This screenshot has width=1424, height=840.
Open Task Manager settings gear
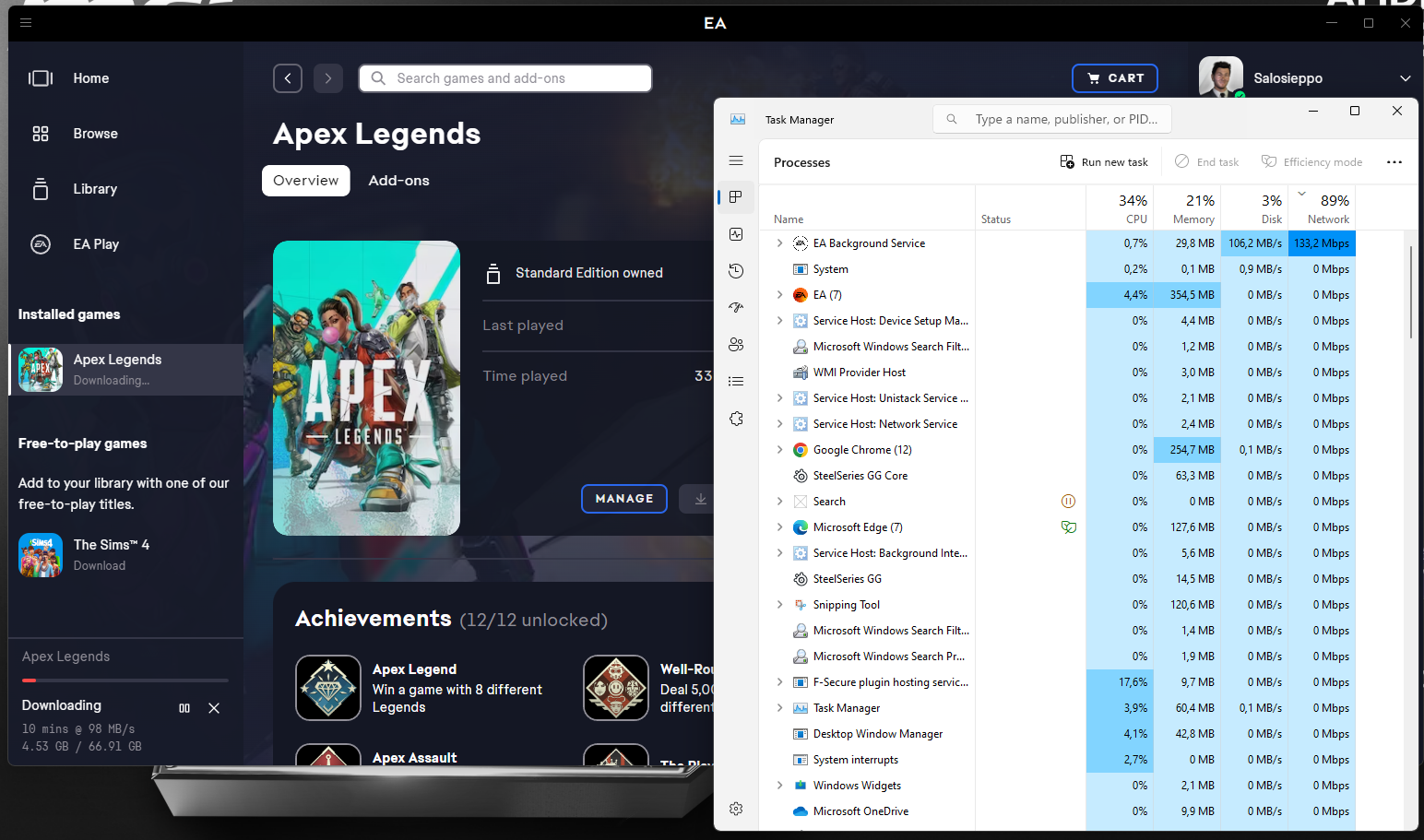click(736, 809)
